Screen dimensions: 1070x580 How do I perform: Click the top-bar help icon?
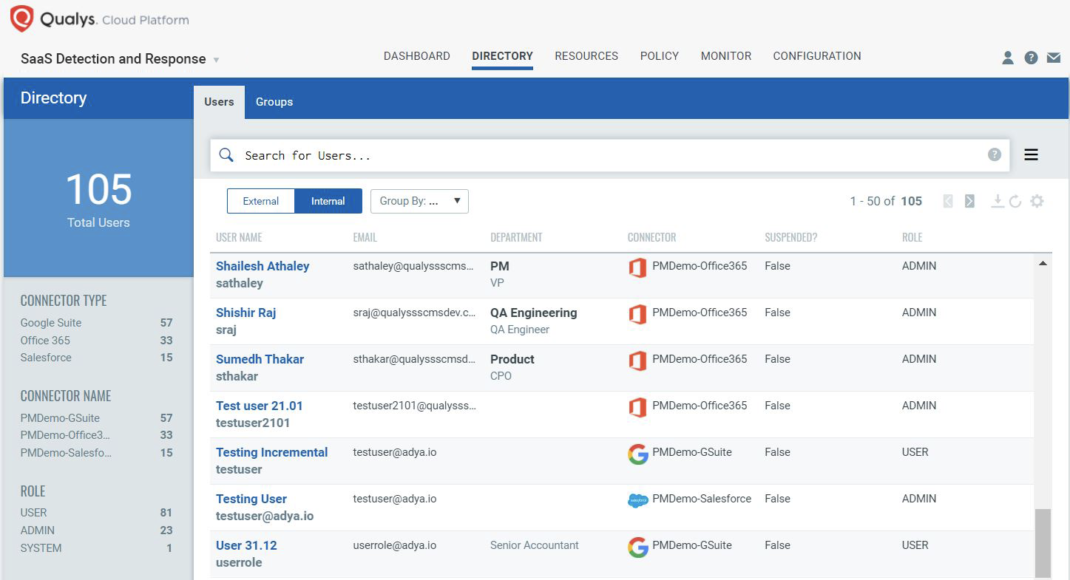click(x=1031, y=58)
